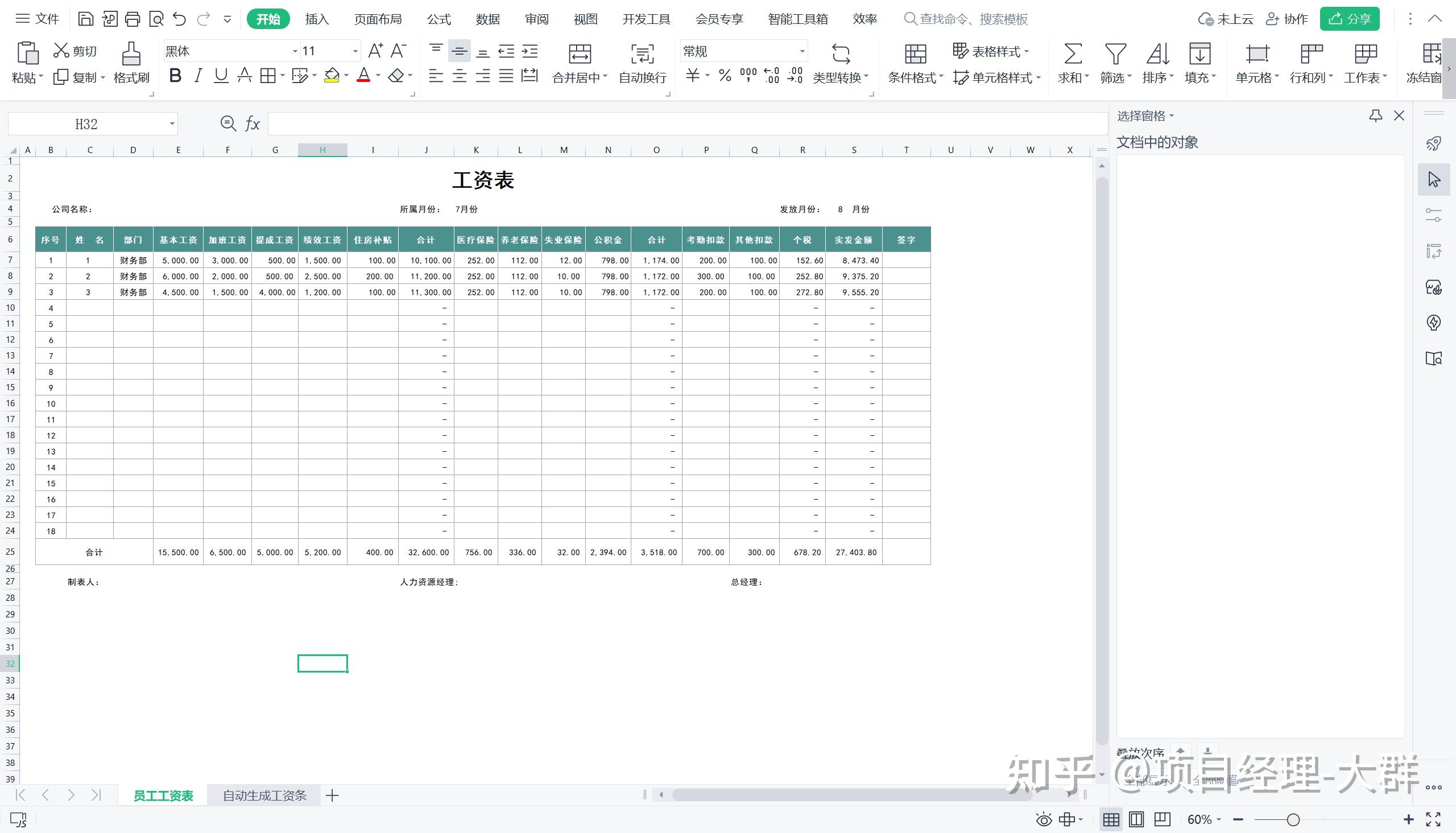Viewport: 1456px width, 833px height.
Task: Click the 协作 collaborate button
Action: click(1287, 19)
